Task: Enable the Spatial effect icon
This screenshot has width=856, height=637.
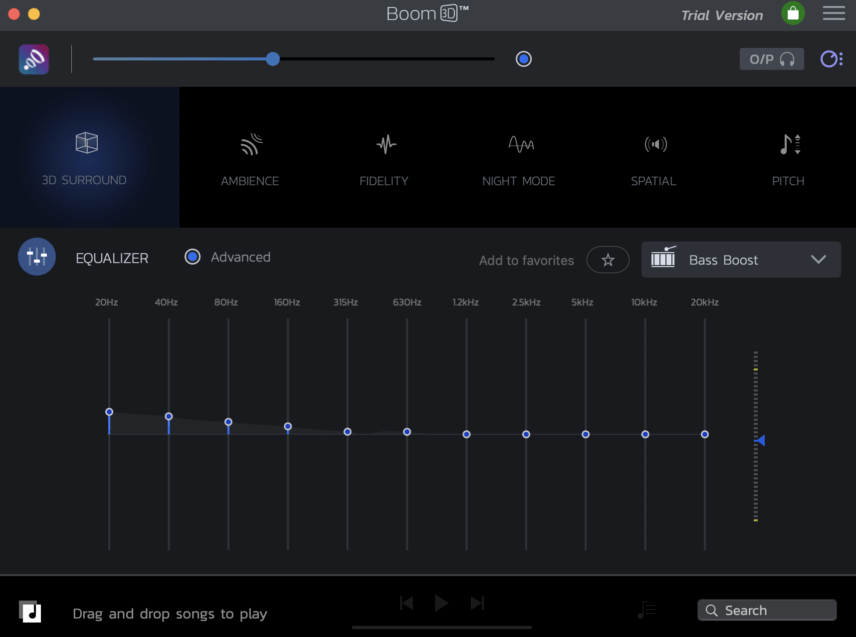Action: [x=656, y=145]
